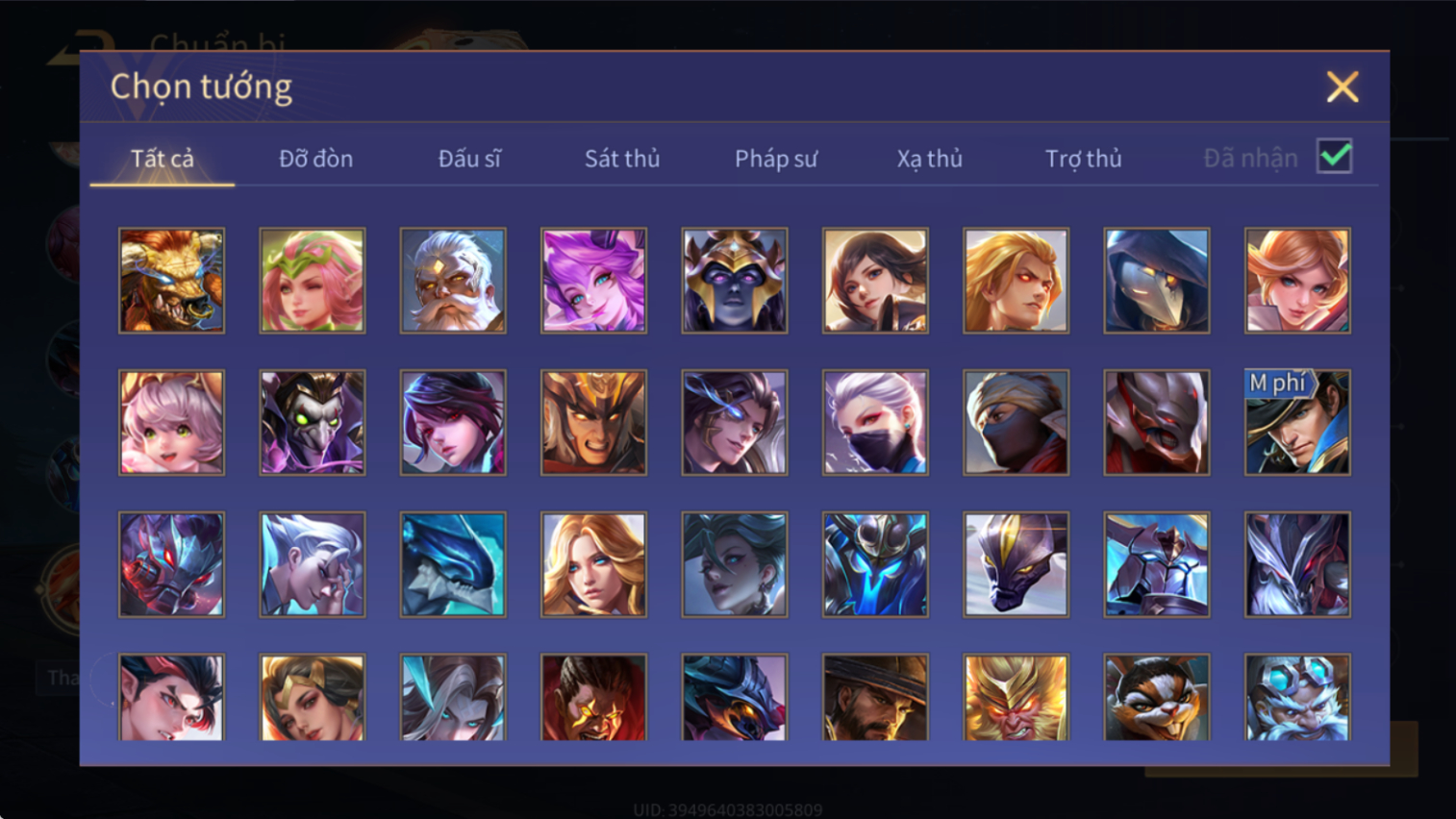The image size is (1456, 819).
Task: Open the Đấu sĩ tab
Action: pyautogui.click(x=469, y=159)
